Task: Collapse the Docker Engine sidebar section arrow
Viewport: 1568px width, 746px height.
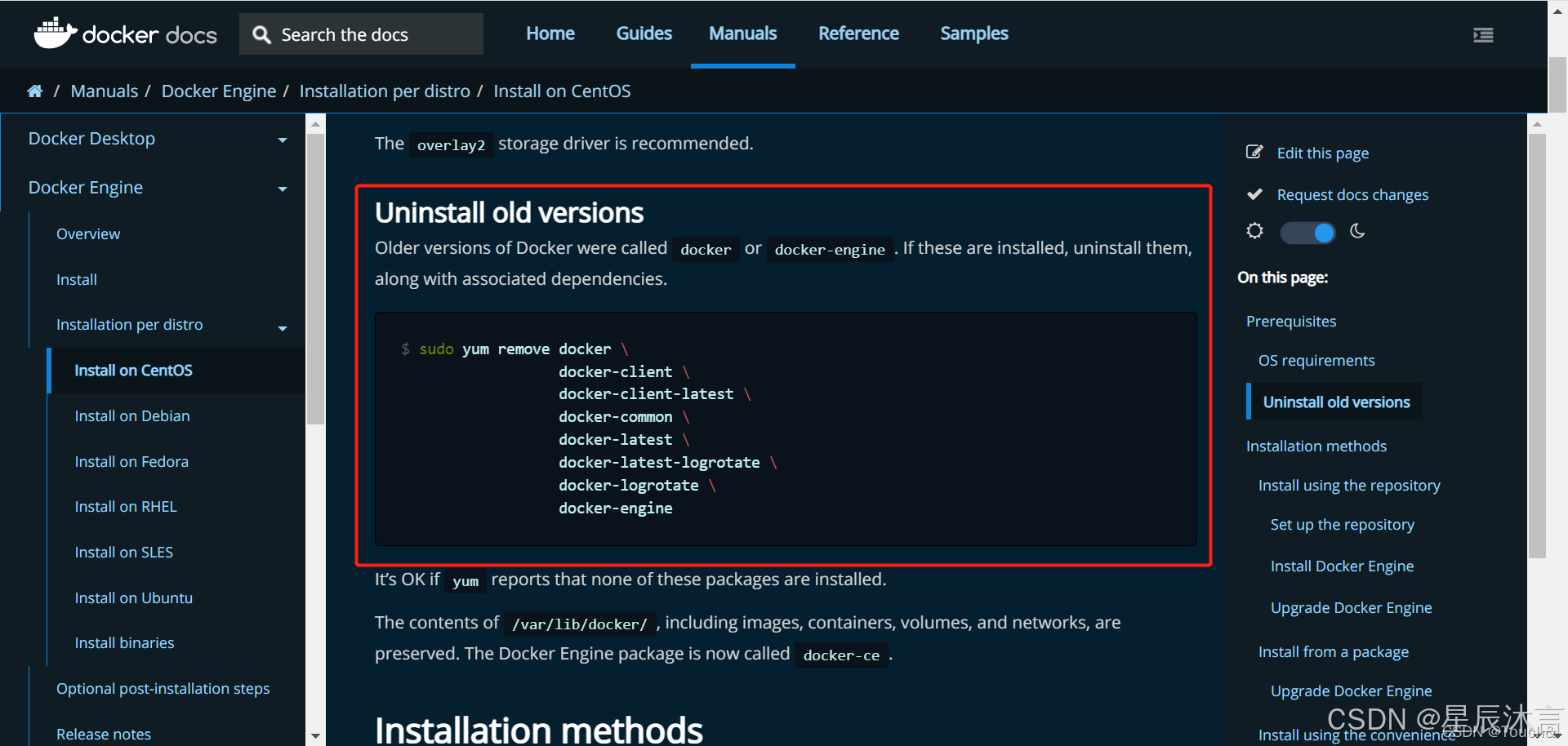Action: pos(283,189)
